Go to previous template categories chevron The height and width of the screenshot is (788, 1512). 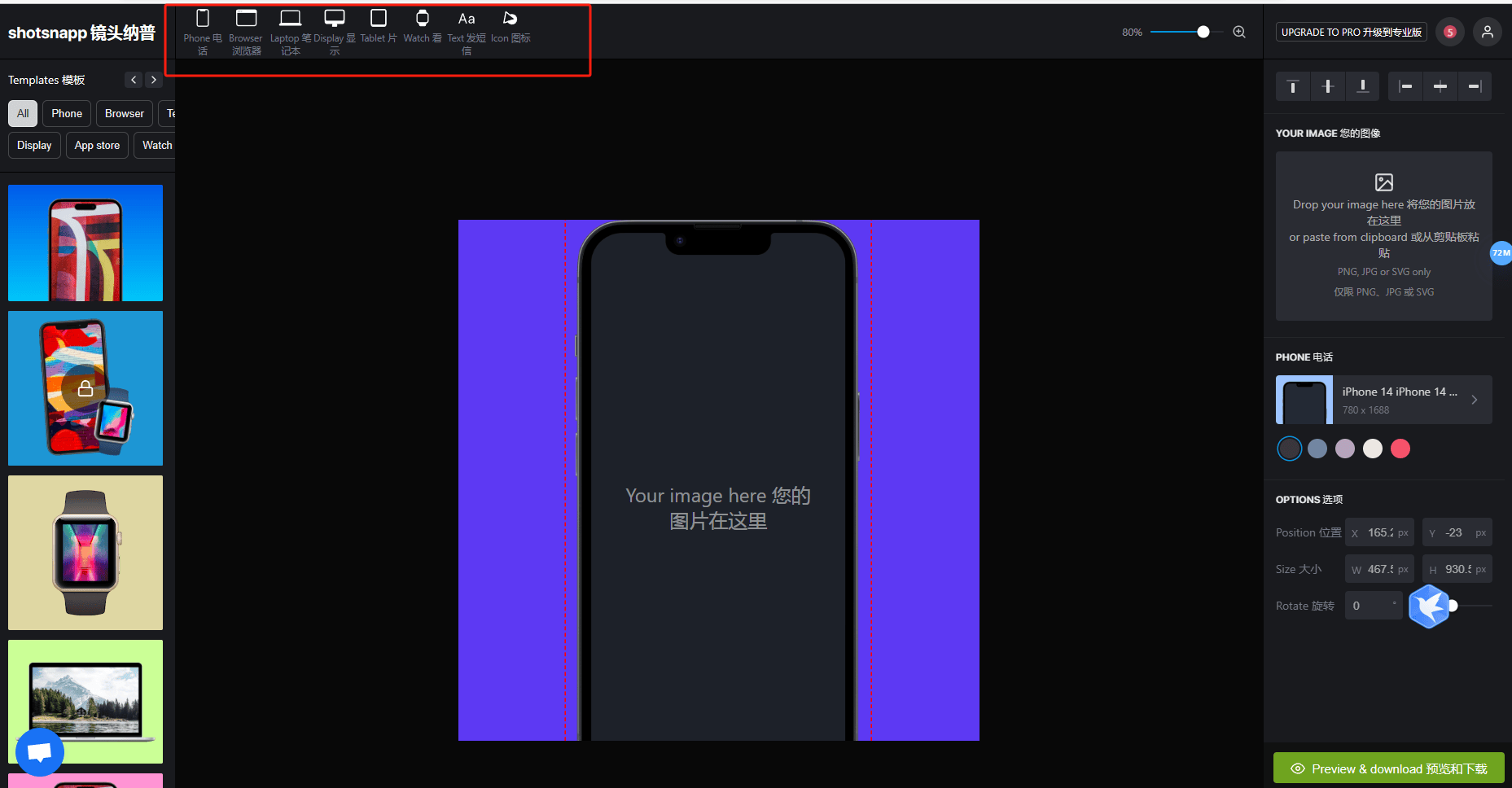(x=134, y=80)
